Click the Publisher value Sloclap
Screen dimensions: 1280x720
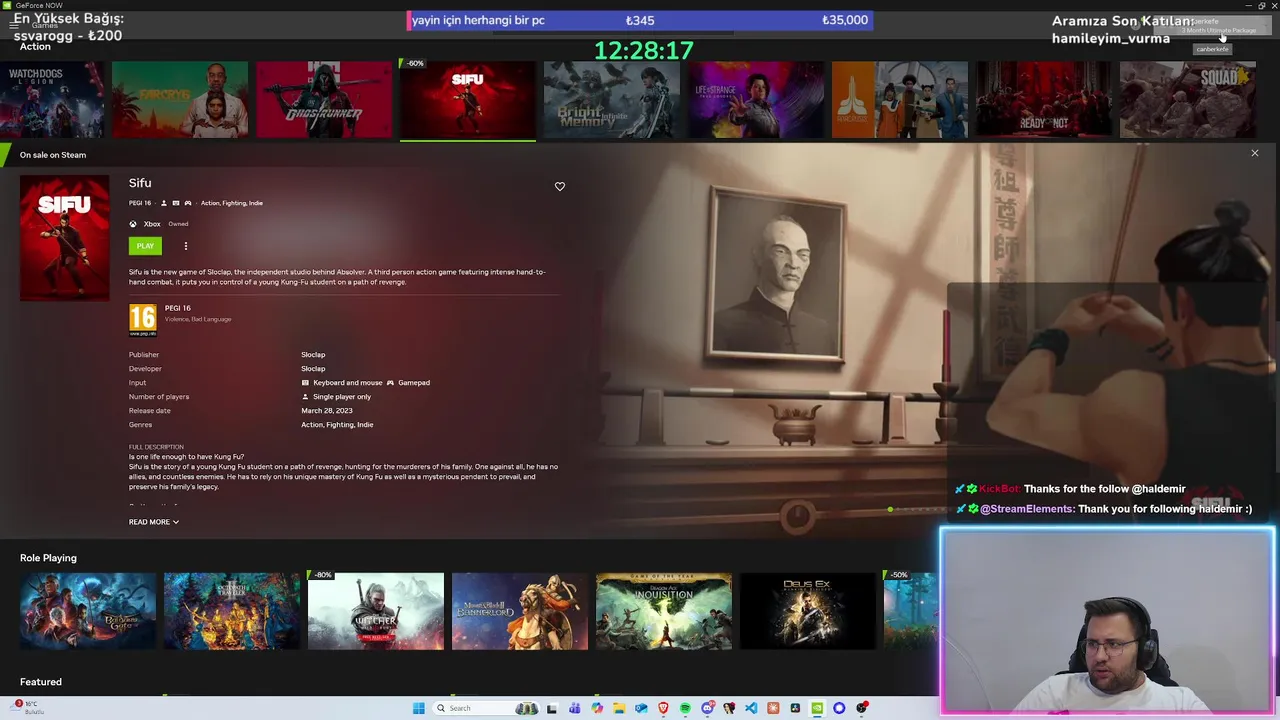coord(313,355)
